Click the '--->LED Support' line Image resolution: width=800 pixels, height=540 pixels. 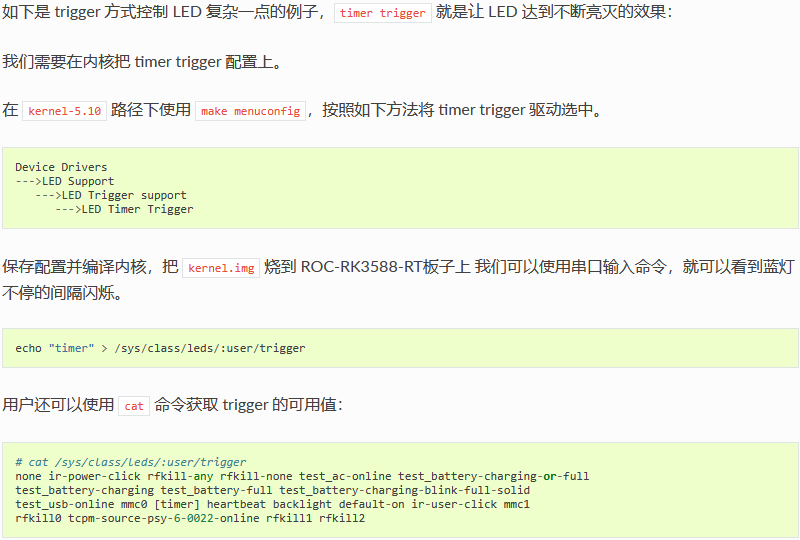click(x=65, y=181)
